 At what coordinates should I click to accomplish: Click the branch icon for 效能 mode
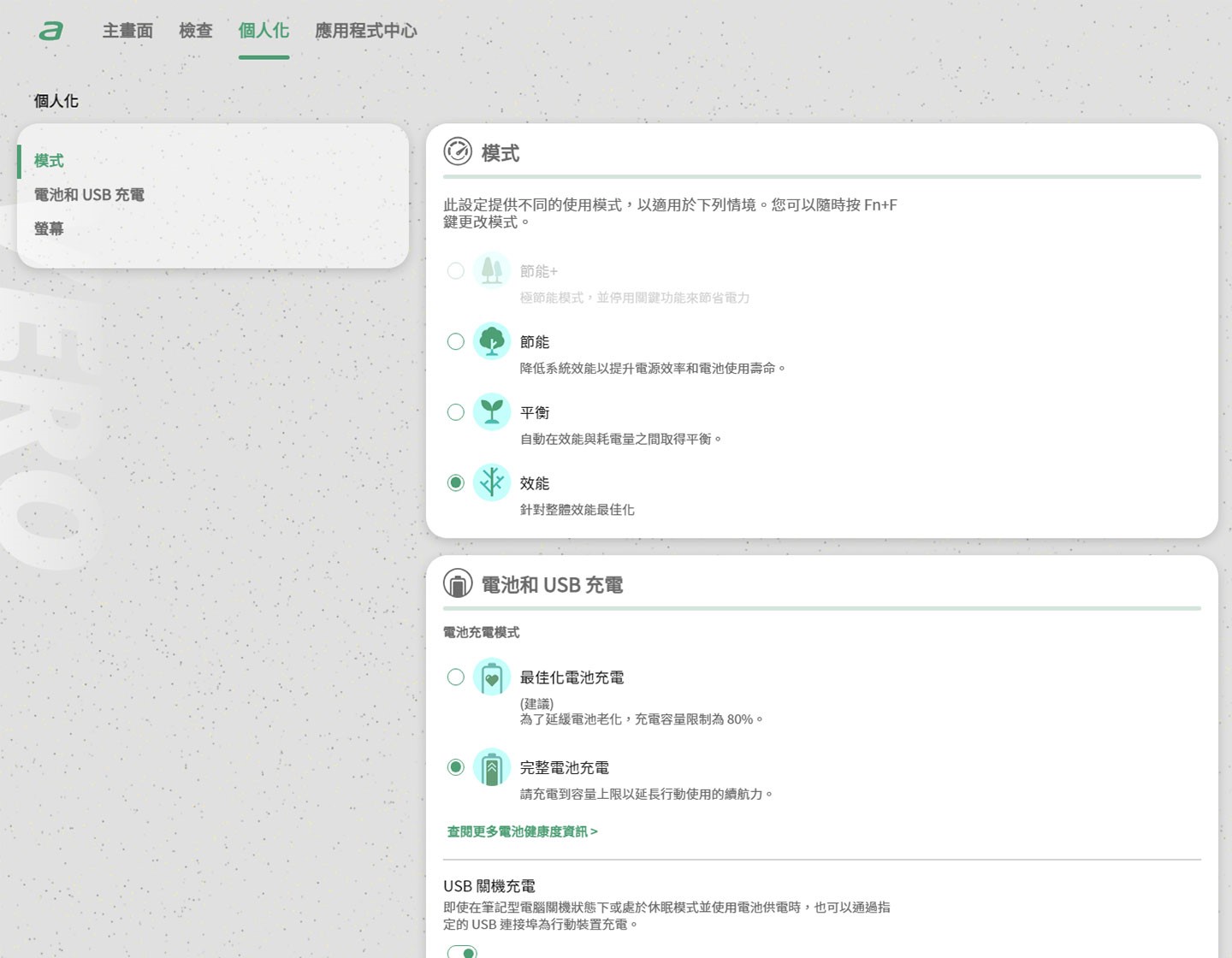(492, 482)
